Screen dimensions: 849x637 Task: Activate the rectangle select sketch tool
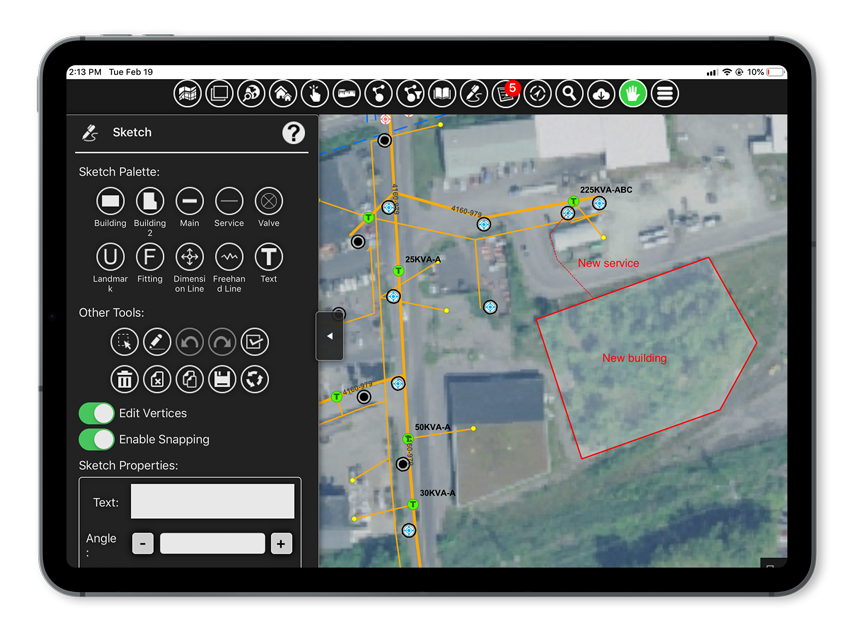pyautogui.click(x=125, y=342)
